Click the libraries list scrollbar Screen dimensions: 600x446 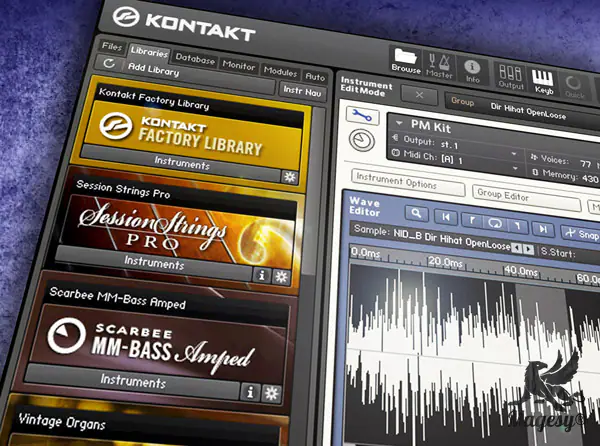click(x=314, y=191)
